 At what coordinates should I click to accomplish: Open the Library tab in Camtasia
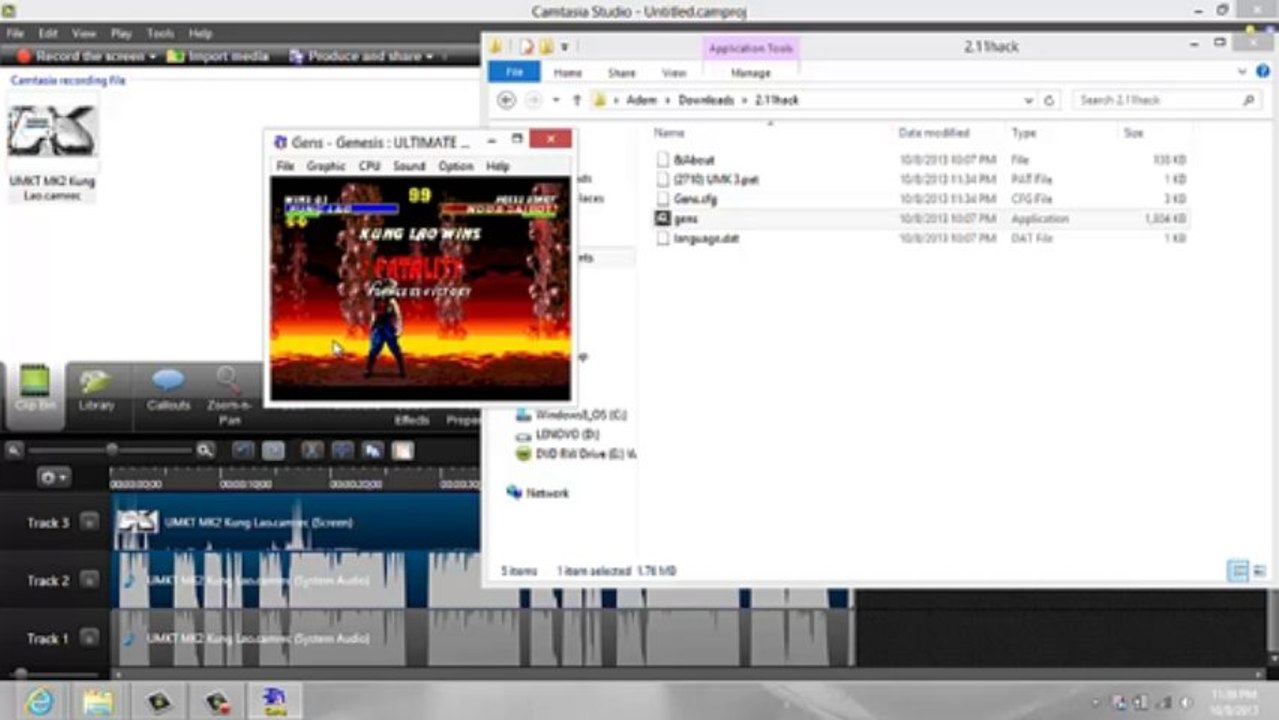coord(96,392)
